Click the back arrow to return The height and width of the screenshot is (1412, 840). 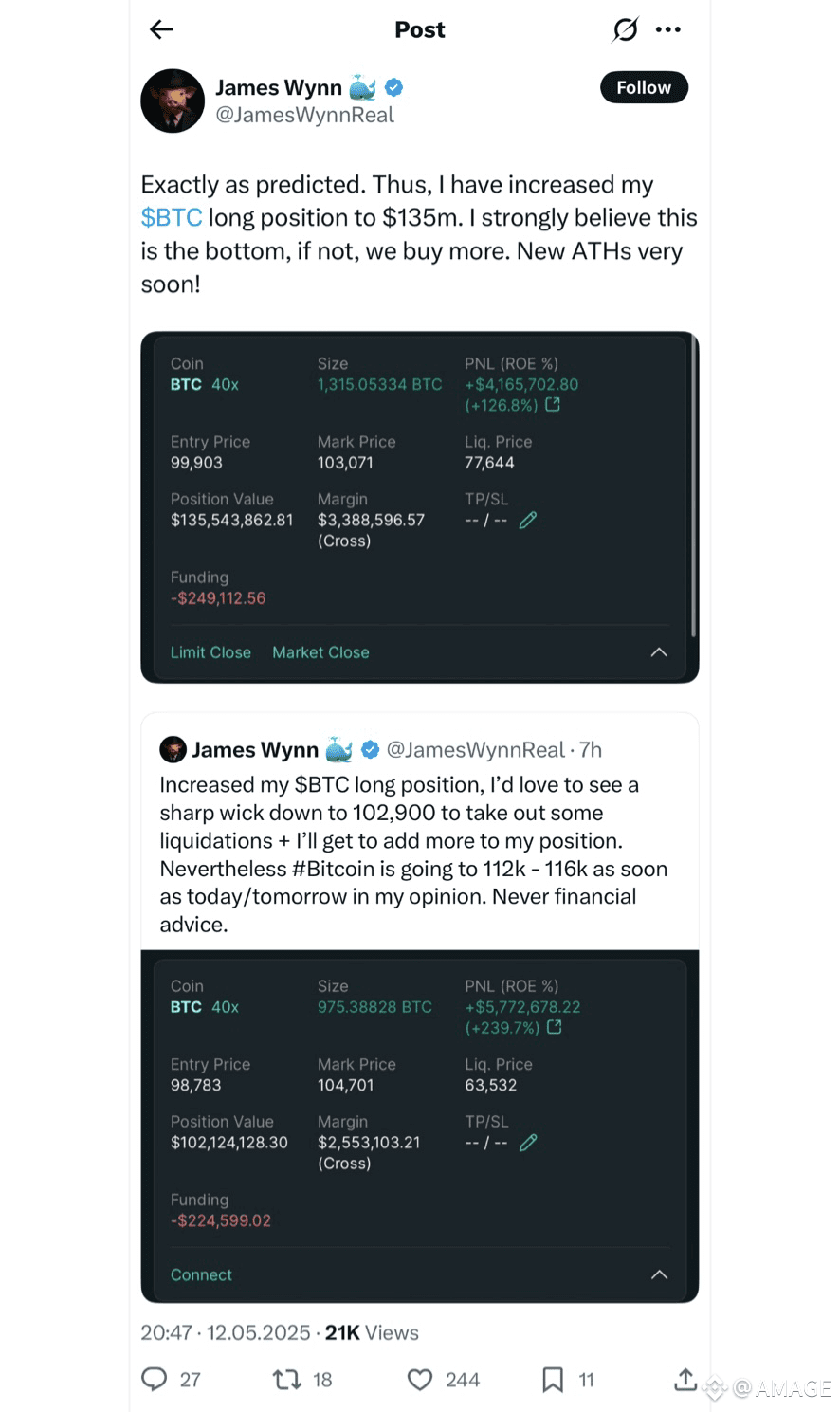tap(161, 29)
